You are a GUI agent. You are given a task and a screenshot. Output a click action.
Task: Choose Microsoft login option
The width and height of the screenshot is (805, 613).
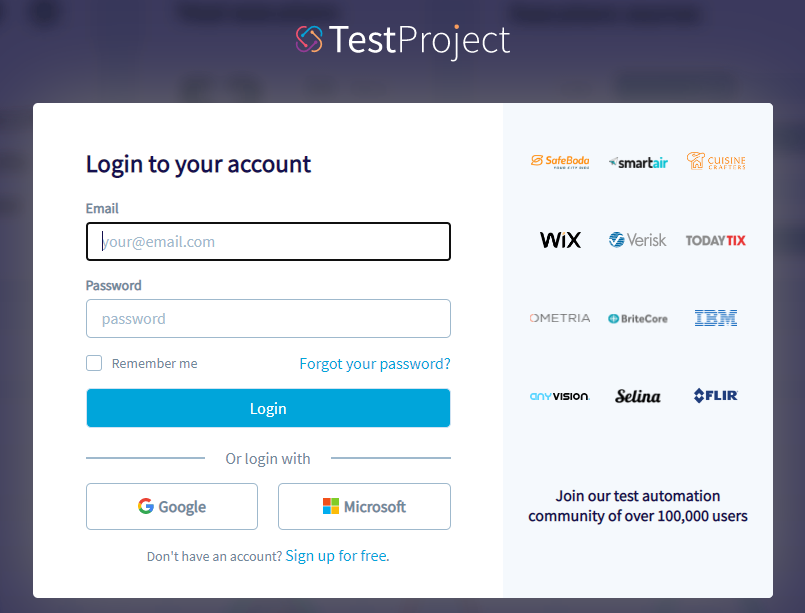pyautogui.click(x=364, y=507)
